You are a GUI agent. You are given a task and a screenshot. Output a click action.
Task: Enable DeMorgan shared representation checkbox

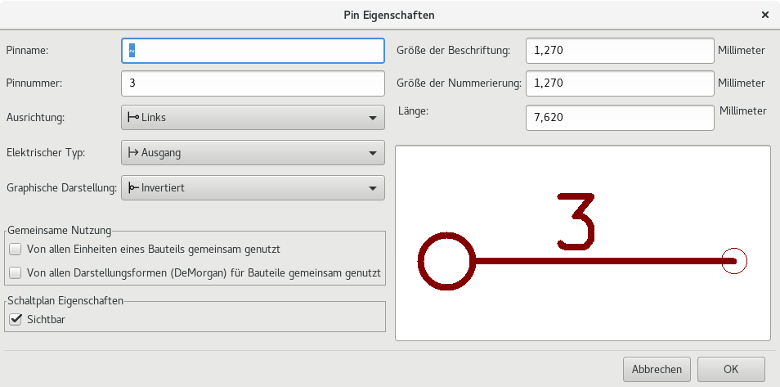(x=15, y=273)
